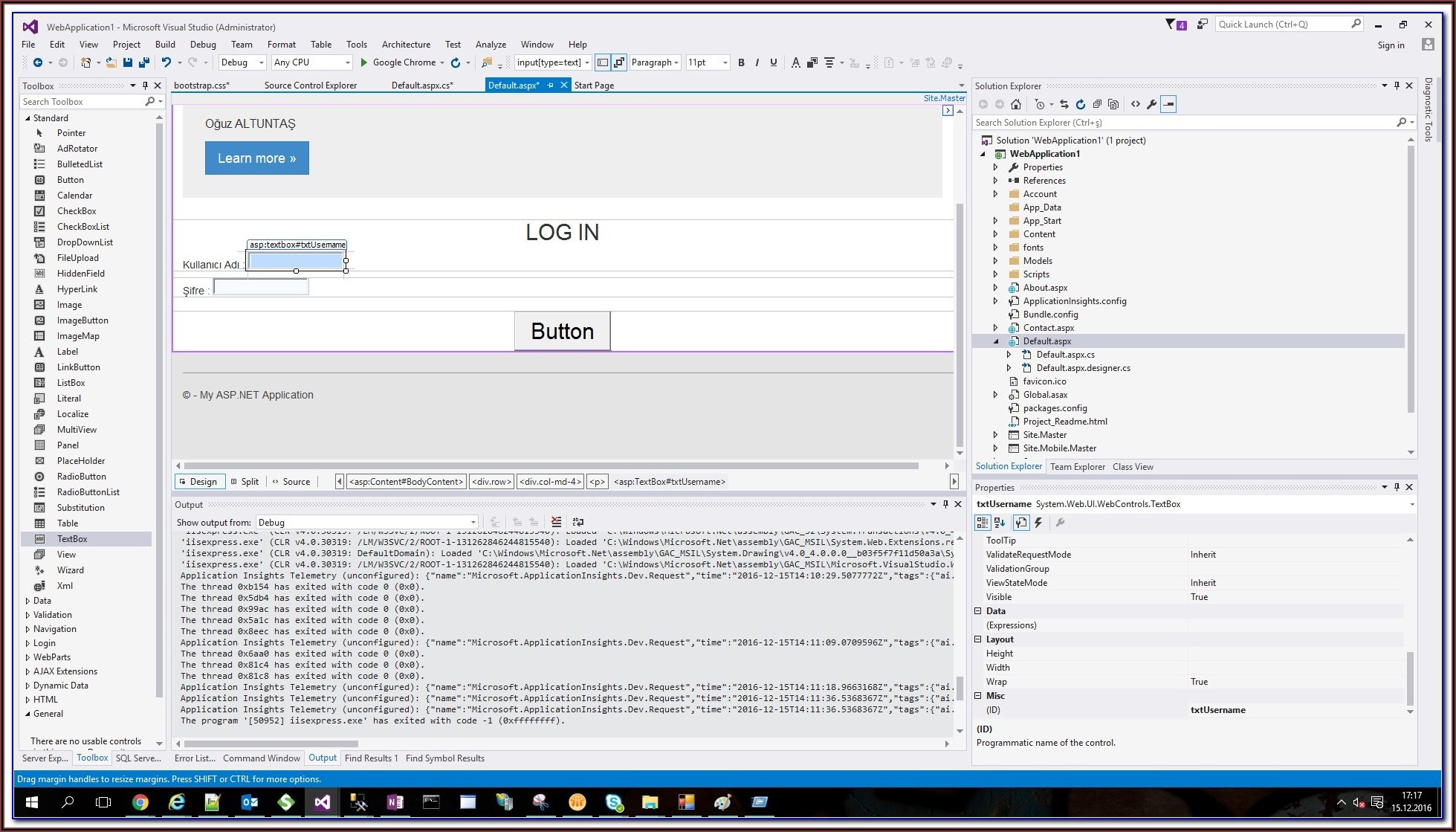Click the Şifre password text box
The width and height of the screenshot is (1456, 832).
[260, 287]
